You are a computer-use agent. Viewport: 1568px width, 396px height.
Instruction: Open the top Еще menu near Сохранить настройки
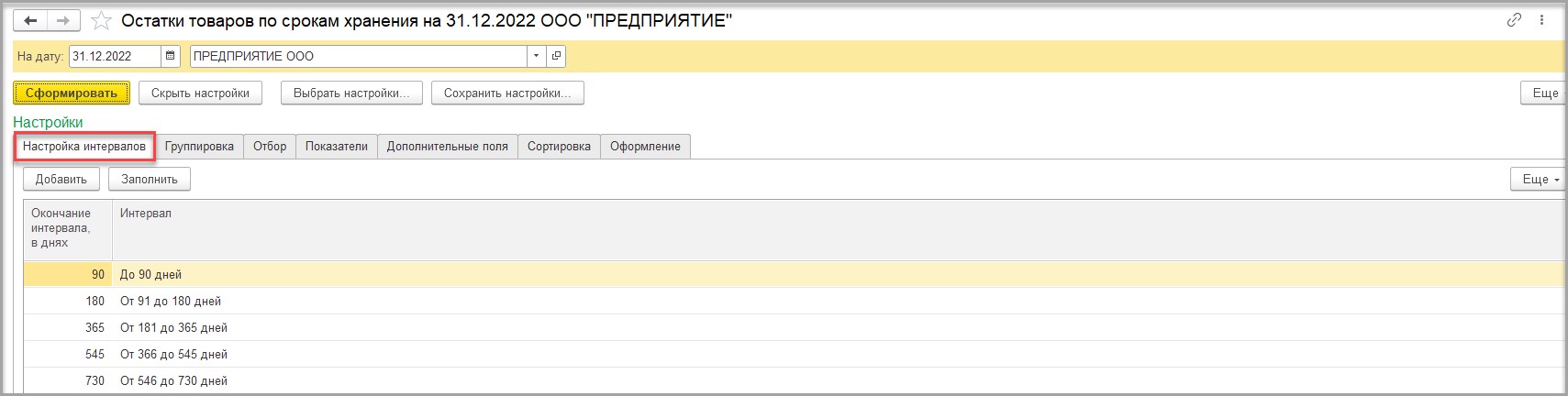point(1544,93)
